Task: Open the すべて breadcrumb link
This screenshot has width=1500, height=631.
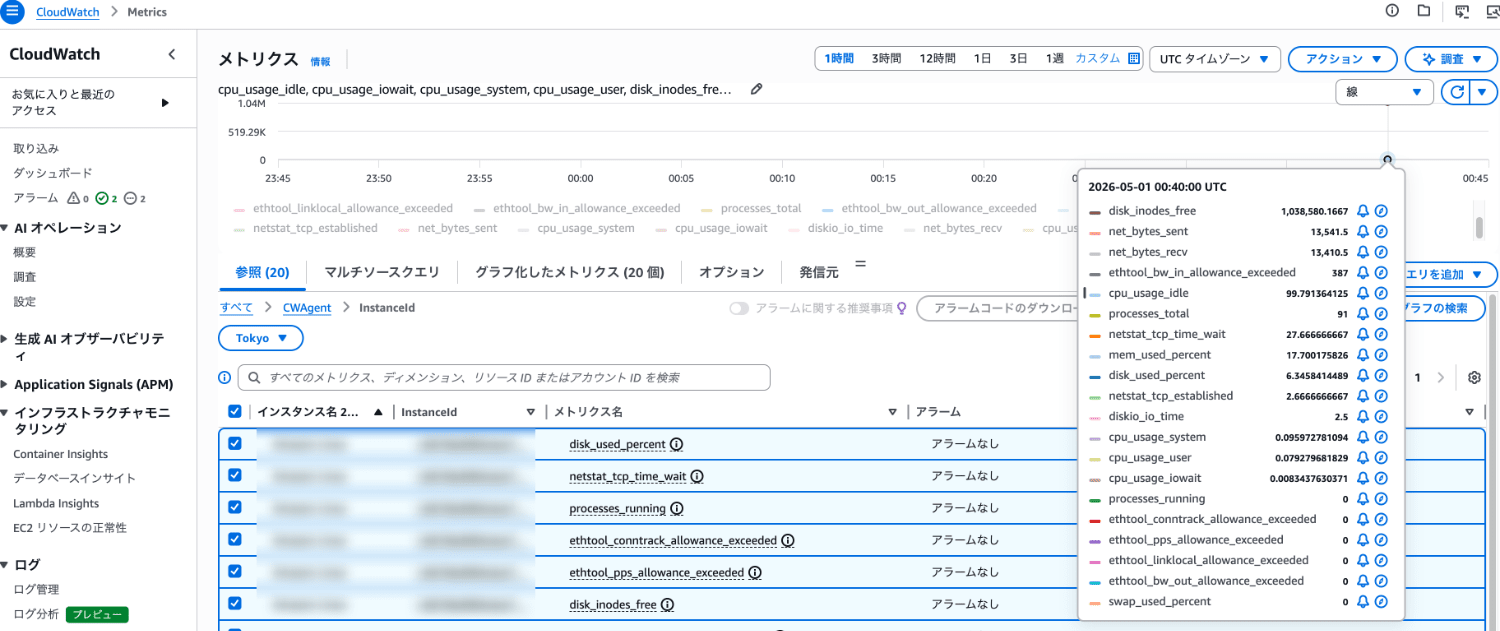Action: coord(236,308)
